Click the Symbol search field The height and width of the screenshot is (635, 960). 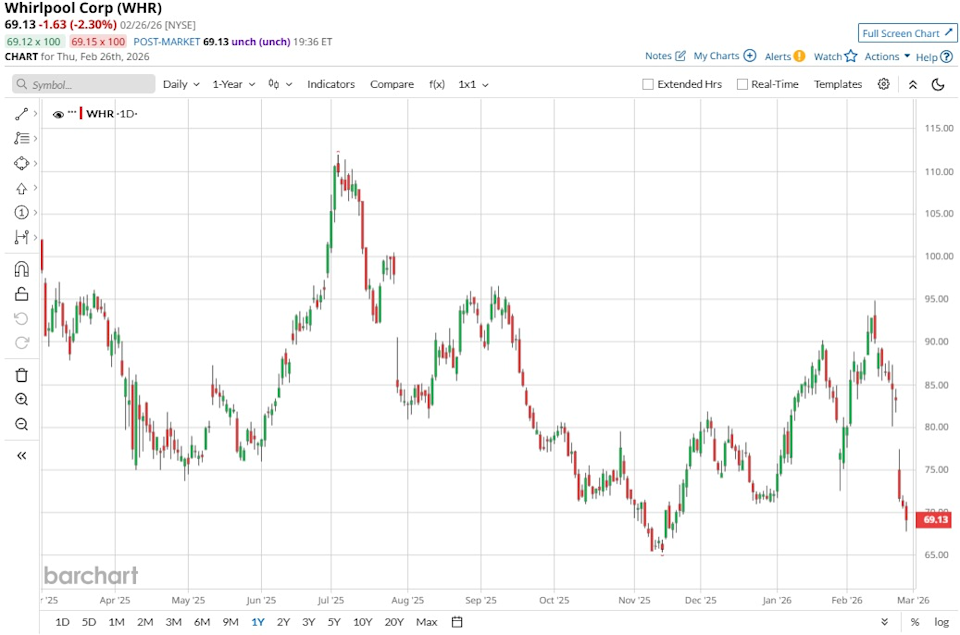tap(83, 84)
